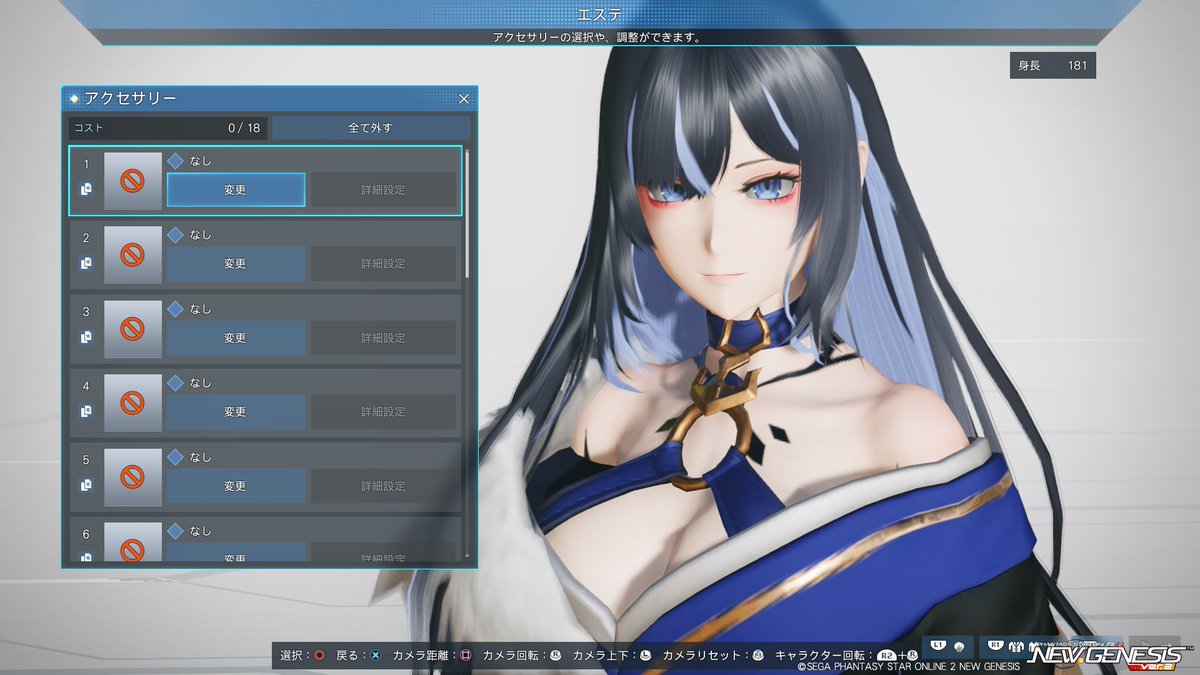Open 詳細設定 for accessory slot 1
1200x675 pixels.
click(x=383, y=190)
